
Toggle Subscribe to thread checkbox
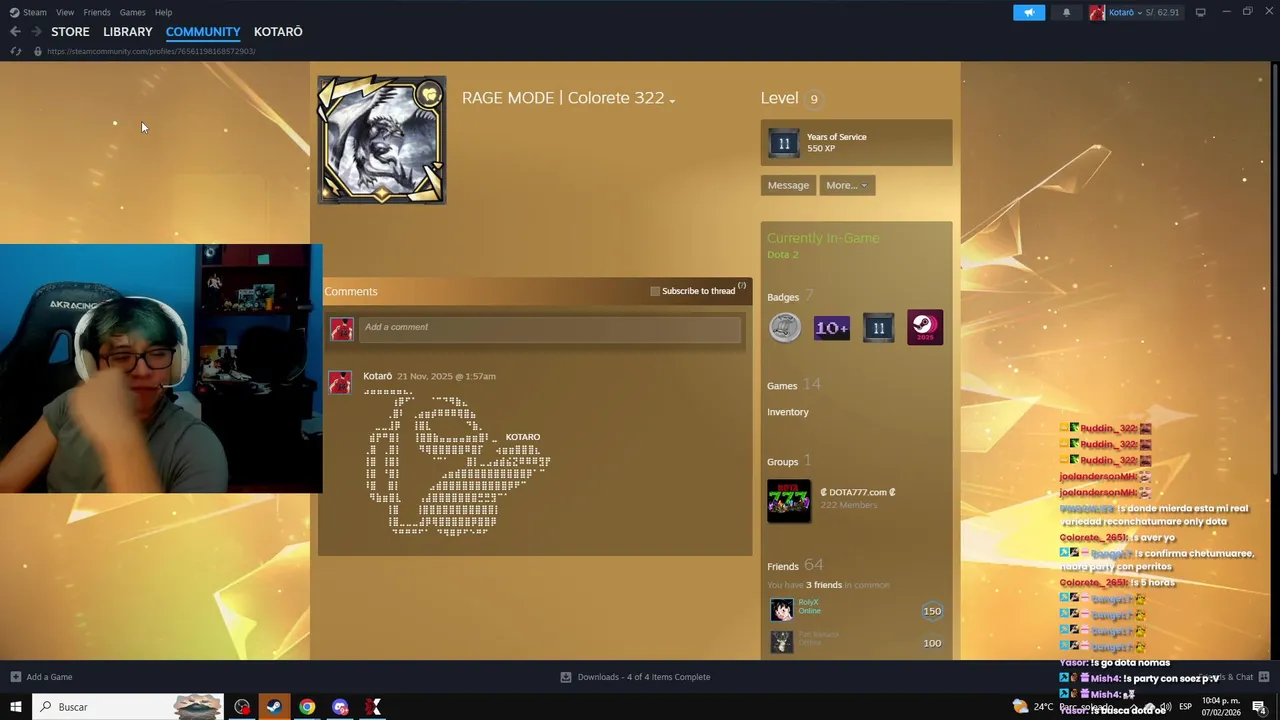point(655,291)
